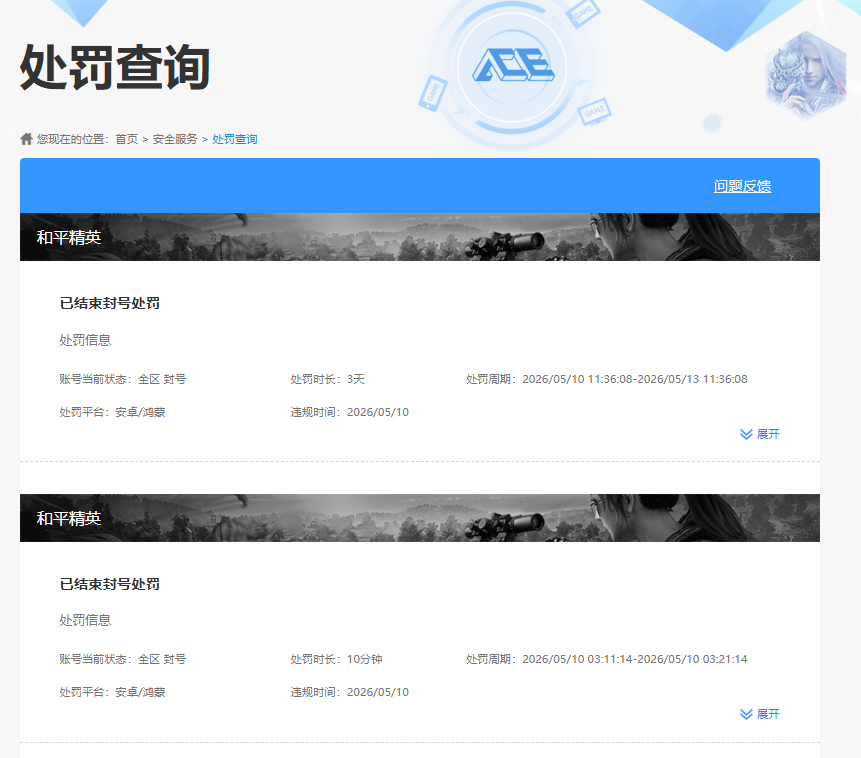The image size is (861, 758).
Task: Go to 安全服务 breadcrumb link
Action: tap(175, 139)
